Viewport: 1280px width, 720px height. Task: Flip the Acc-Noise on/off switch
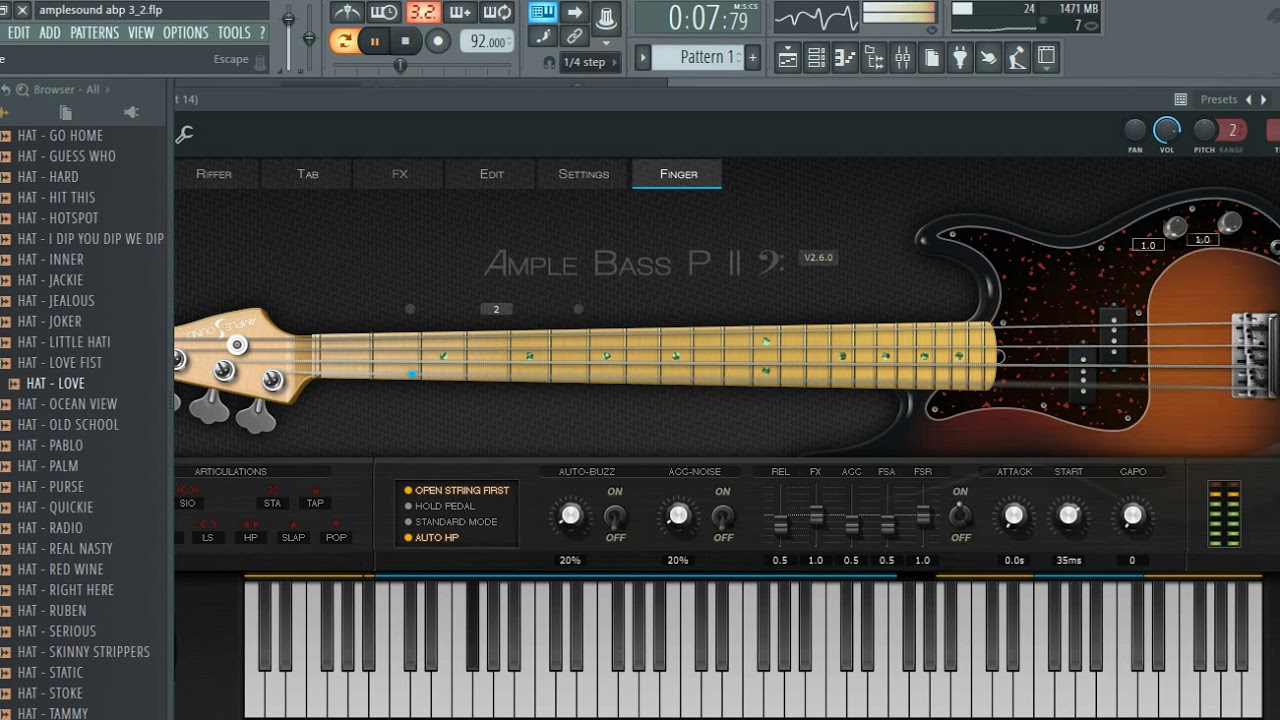722,516
